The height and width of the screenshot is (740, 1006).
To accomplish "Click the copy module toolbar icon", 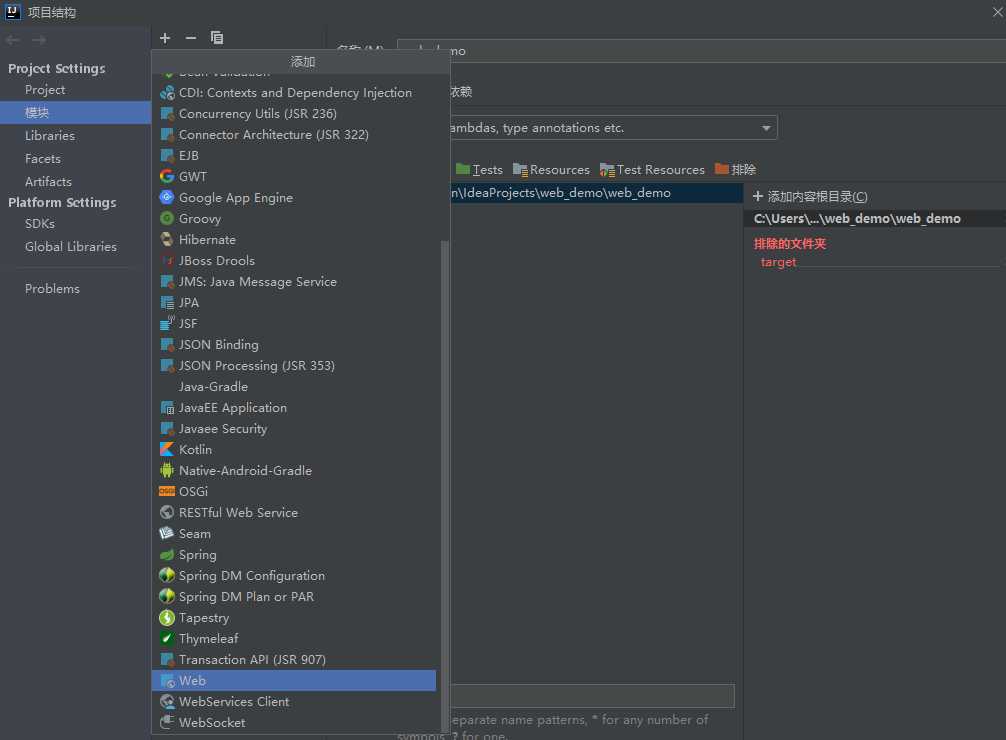I will coord(217,38).
